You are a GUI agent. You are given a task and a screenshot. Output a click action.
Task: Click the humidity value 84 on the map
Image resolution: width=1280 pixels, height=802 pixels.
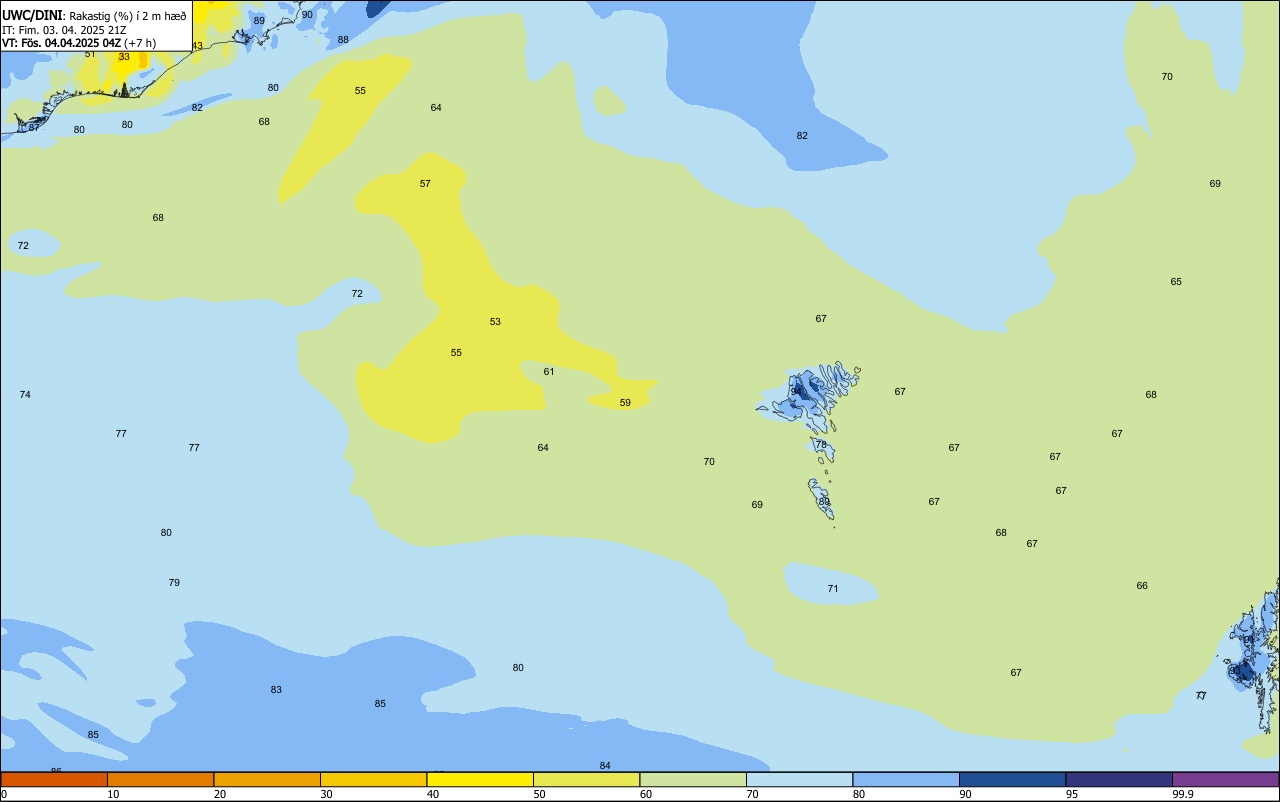coord(605,766)
